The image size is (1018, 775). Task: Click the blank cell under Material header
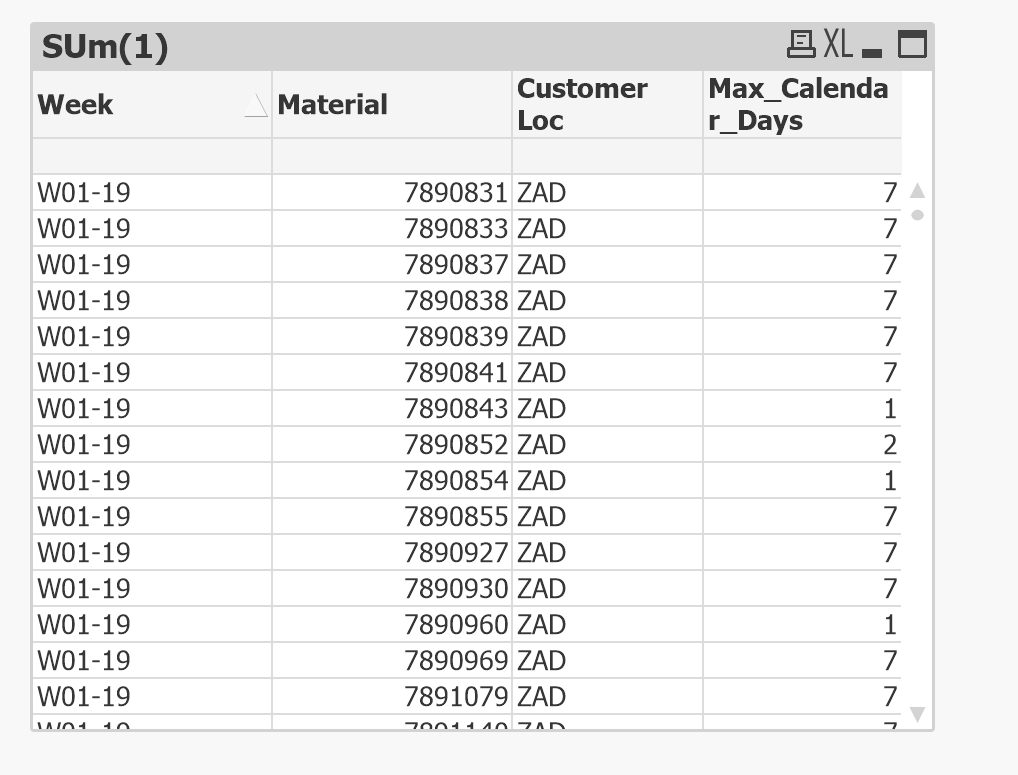coord(391,156)
